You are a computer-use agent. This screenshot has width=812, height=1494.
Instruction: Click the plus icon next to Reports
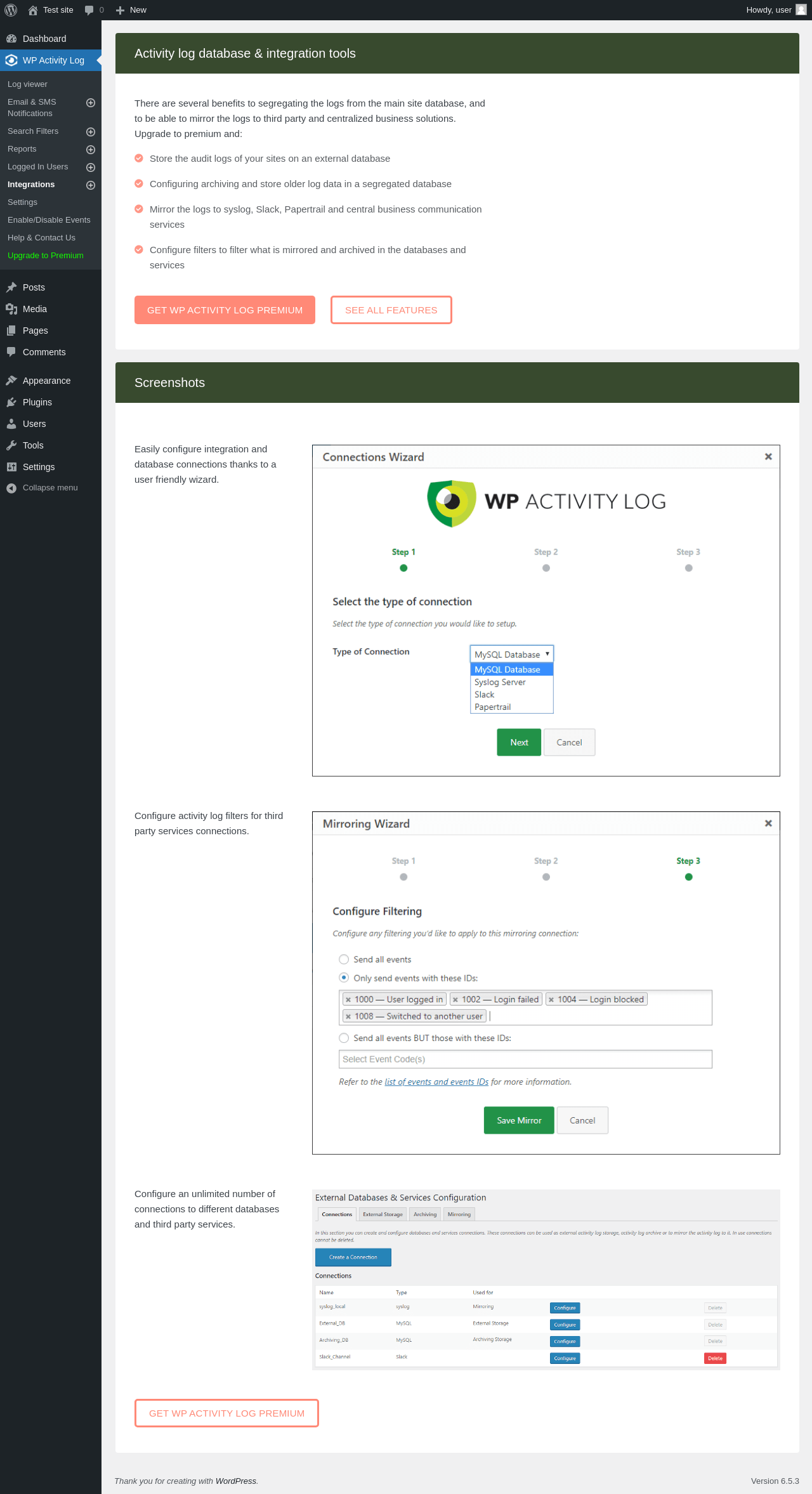click(91, 150)
